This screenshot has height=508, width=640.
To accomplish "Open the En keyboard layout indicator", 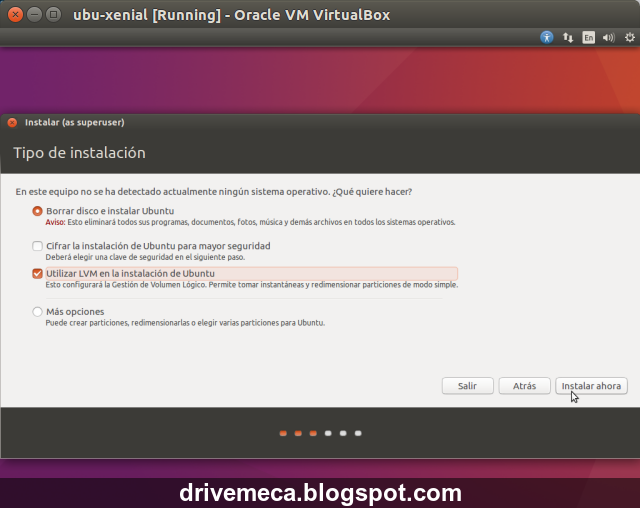I will [x=588, y=38].
